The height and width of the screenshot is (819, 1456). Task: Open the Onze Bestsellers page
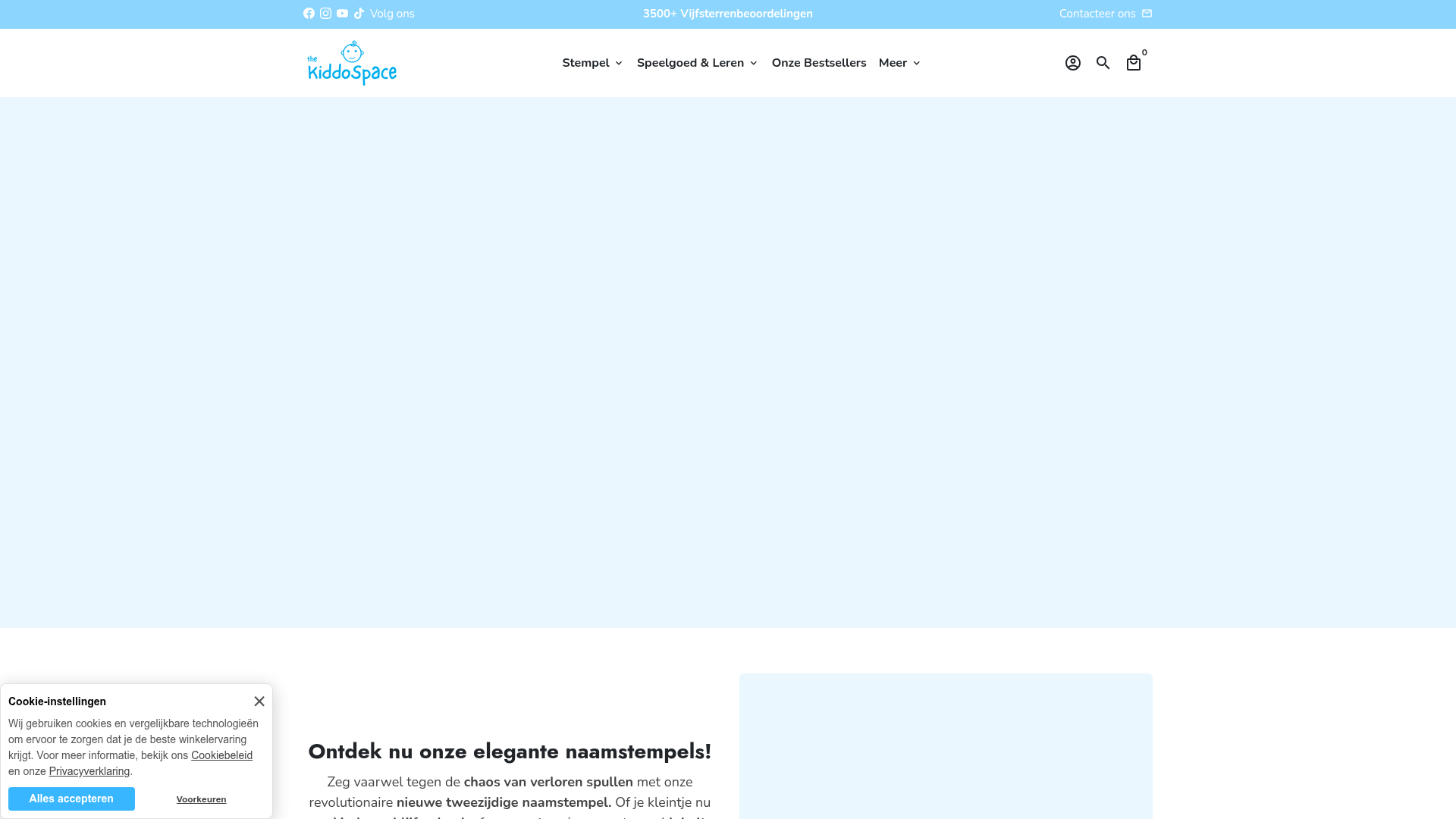click(x=819, y=63)
